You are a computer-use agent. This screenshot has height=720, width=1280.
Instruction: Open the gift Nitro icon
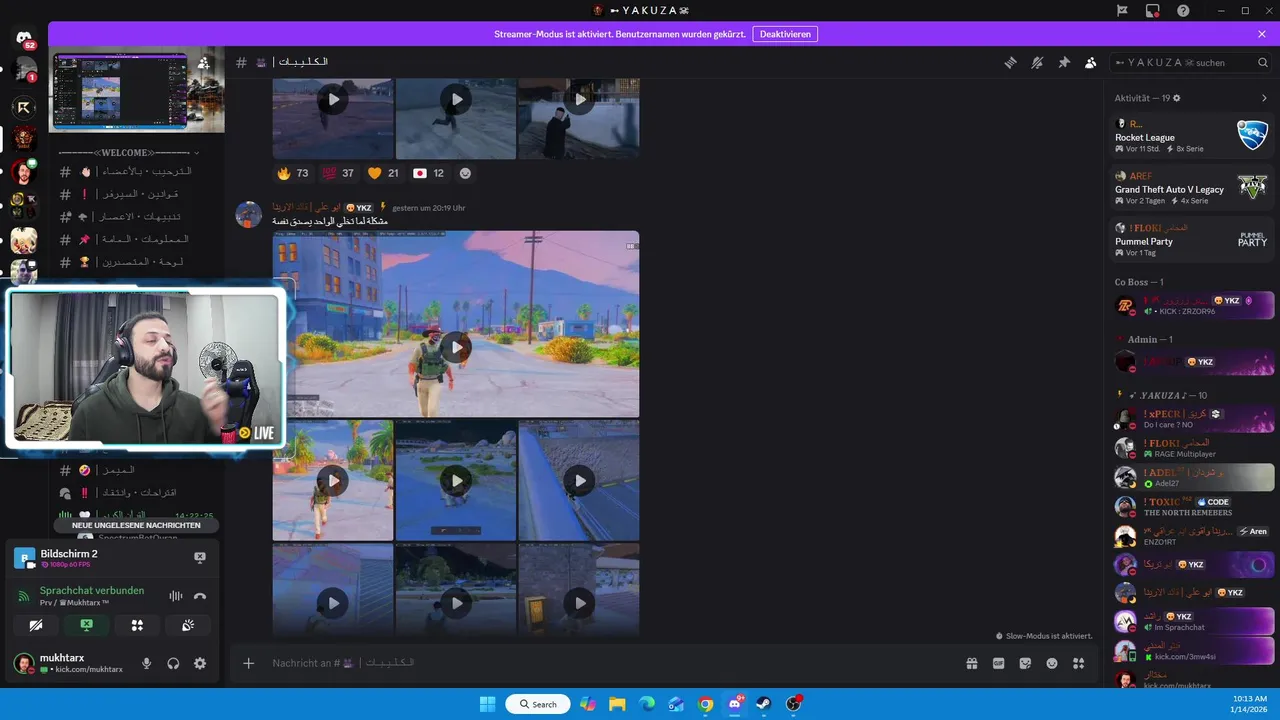(x=971, y=663)
